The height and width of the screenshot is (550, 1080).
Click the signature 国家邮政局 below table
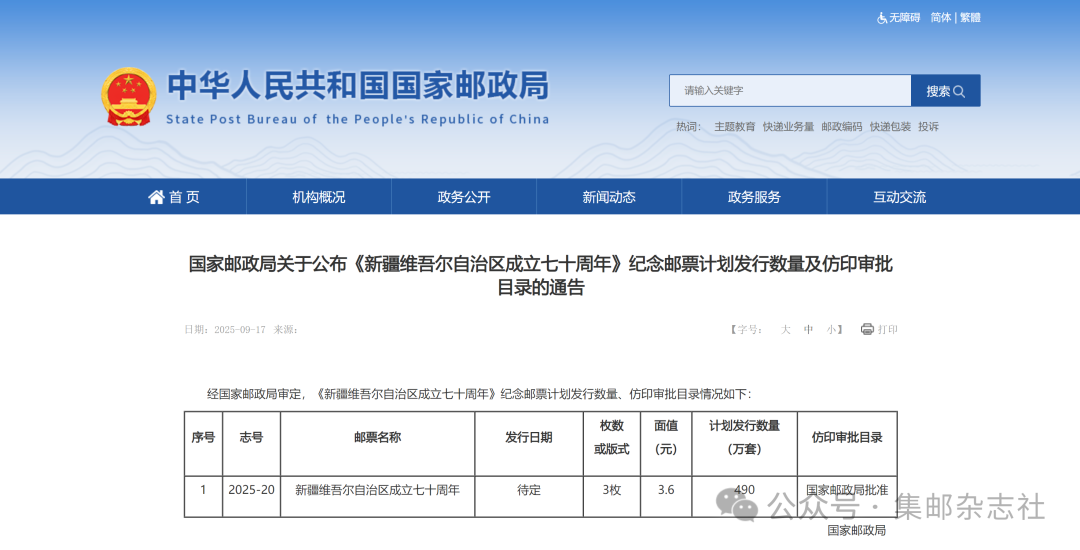point(857,530)
